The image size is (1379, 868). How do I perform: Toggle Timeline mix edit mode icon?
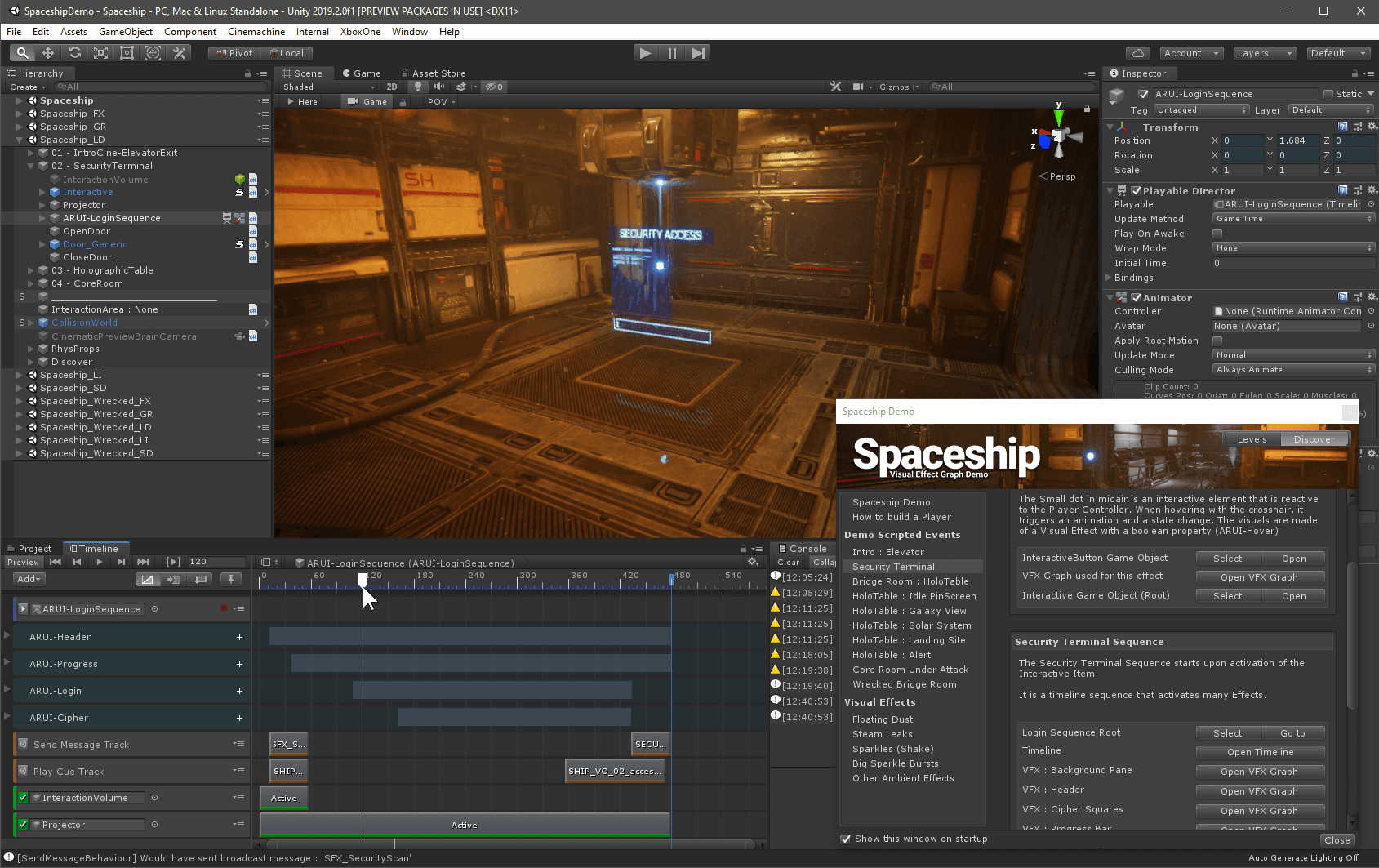coord(147,579)
